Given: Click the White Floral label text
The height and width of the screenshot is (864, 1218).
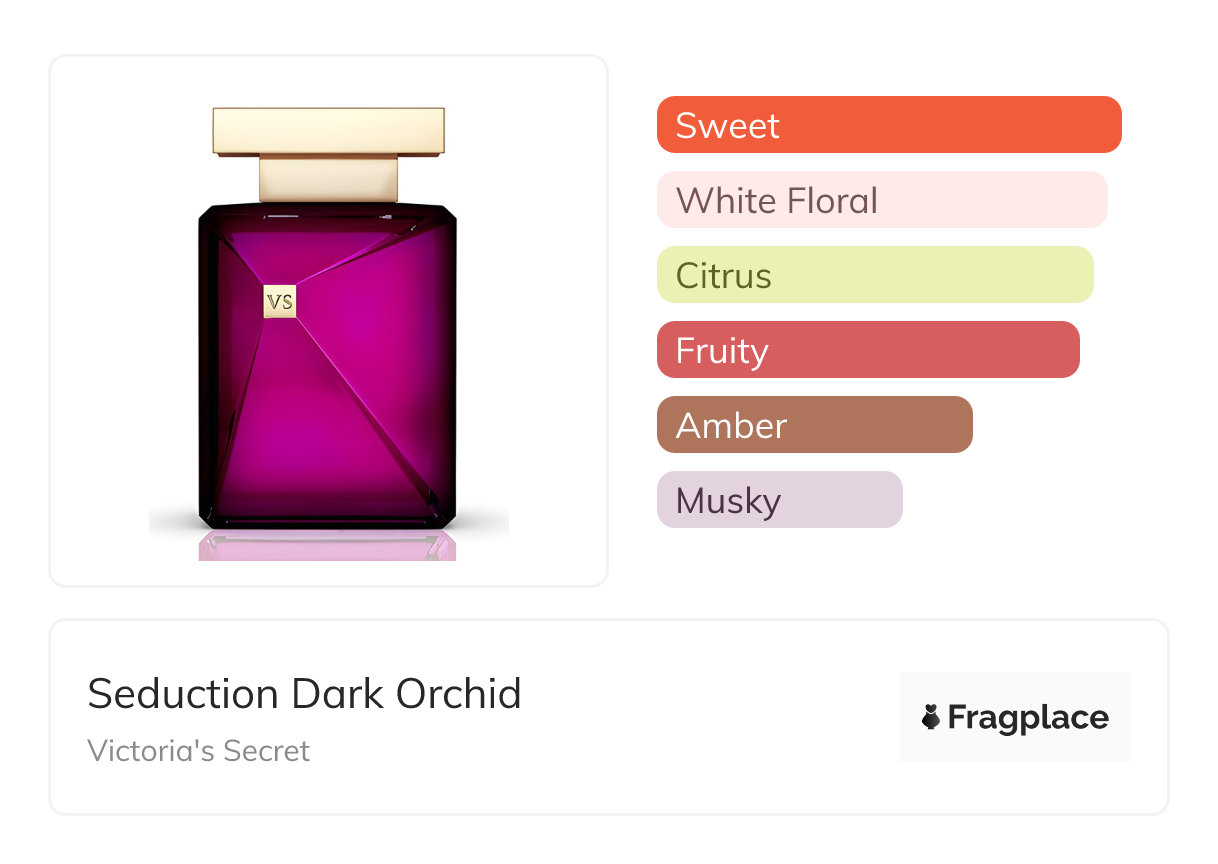Looking at the screenshot, I should [x=776, y=201].
